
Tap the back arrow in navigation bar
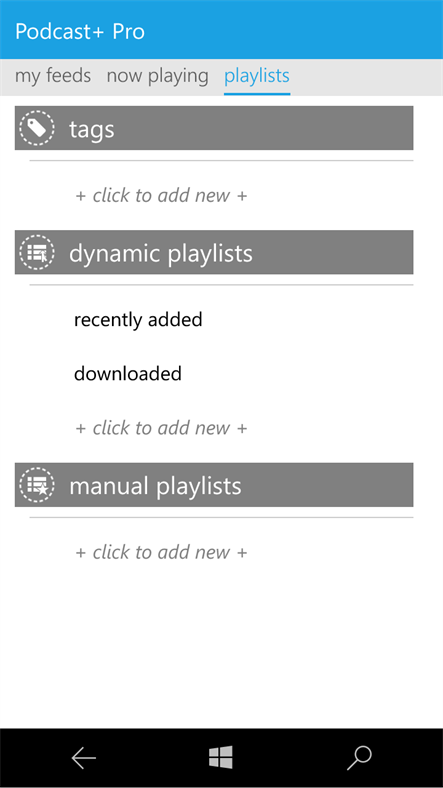click(x=83, y=758)
